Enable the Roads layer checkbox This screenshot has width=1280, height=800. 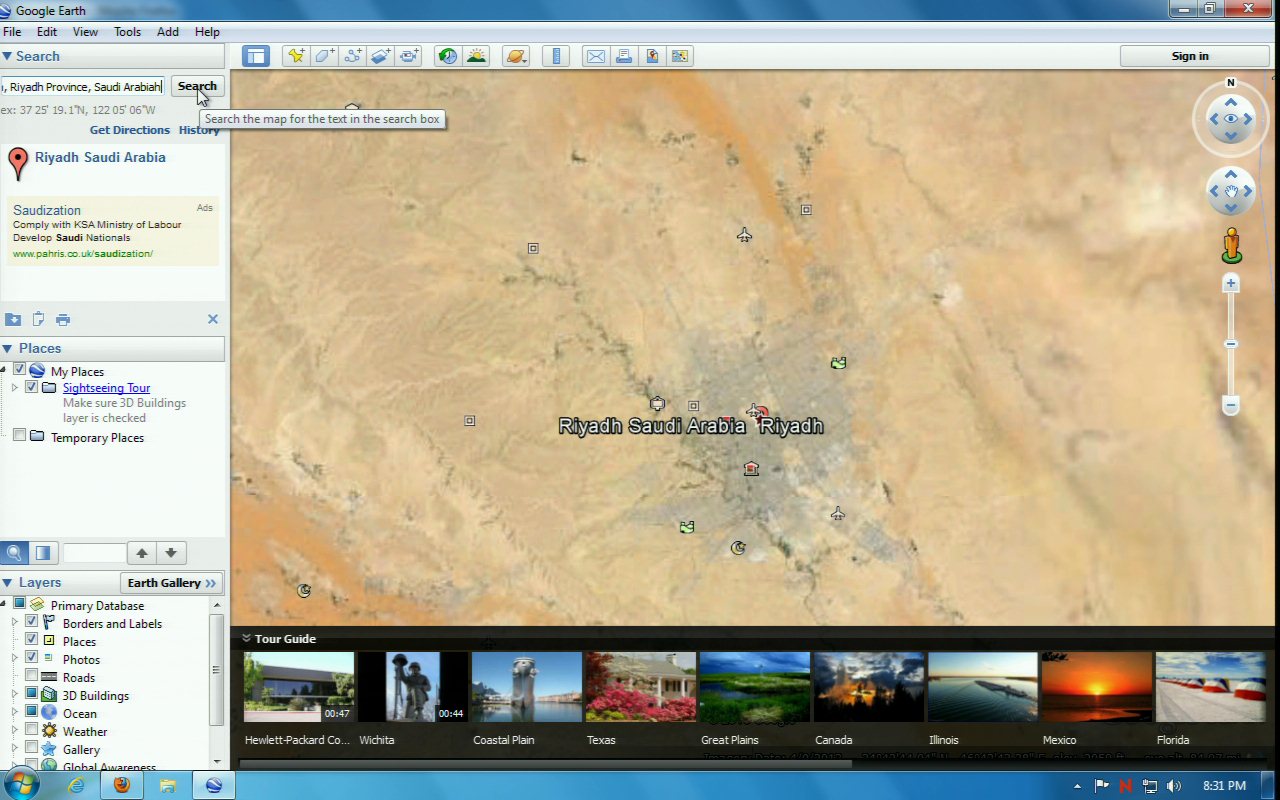(32, 677)
